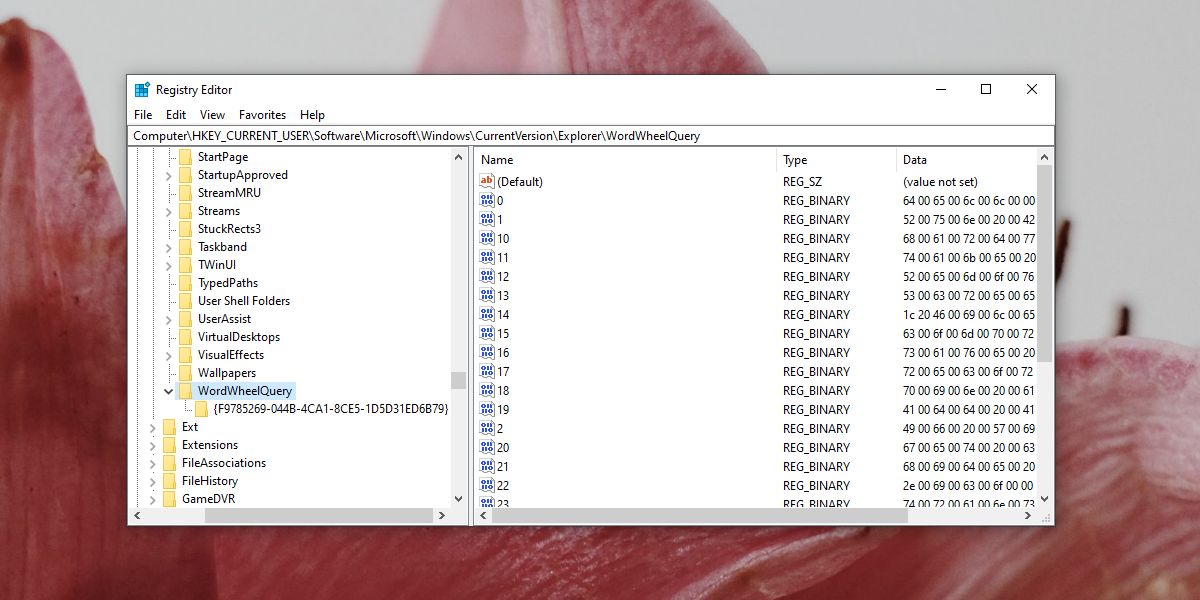Click the binary icon of value 0
1200x600 pixels.
tap(487, 200)
